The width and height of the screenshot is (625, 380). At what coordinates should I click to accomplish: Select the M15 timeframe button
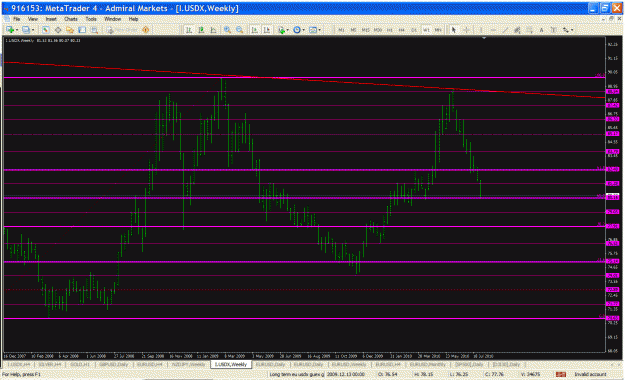coord(366,30)
